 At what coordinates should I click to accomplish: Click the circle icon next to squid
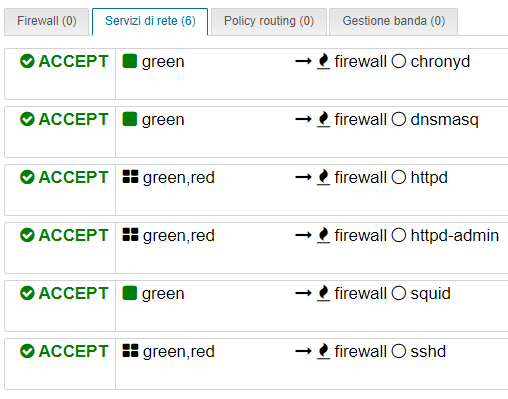[399, 293]
